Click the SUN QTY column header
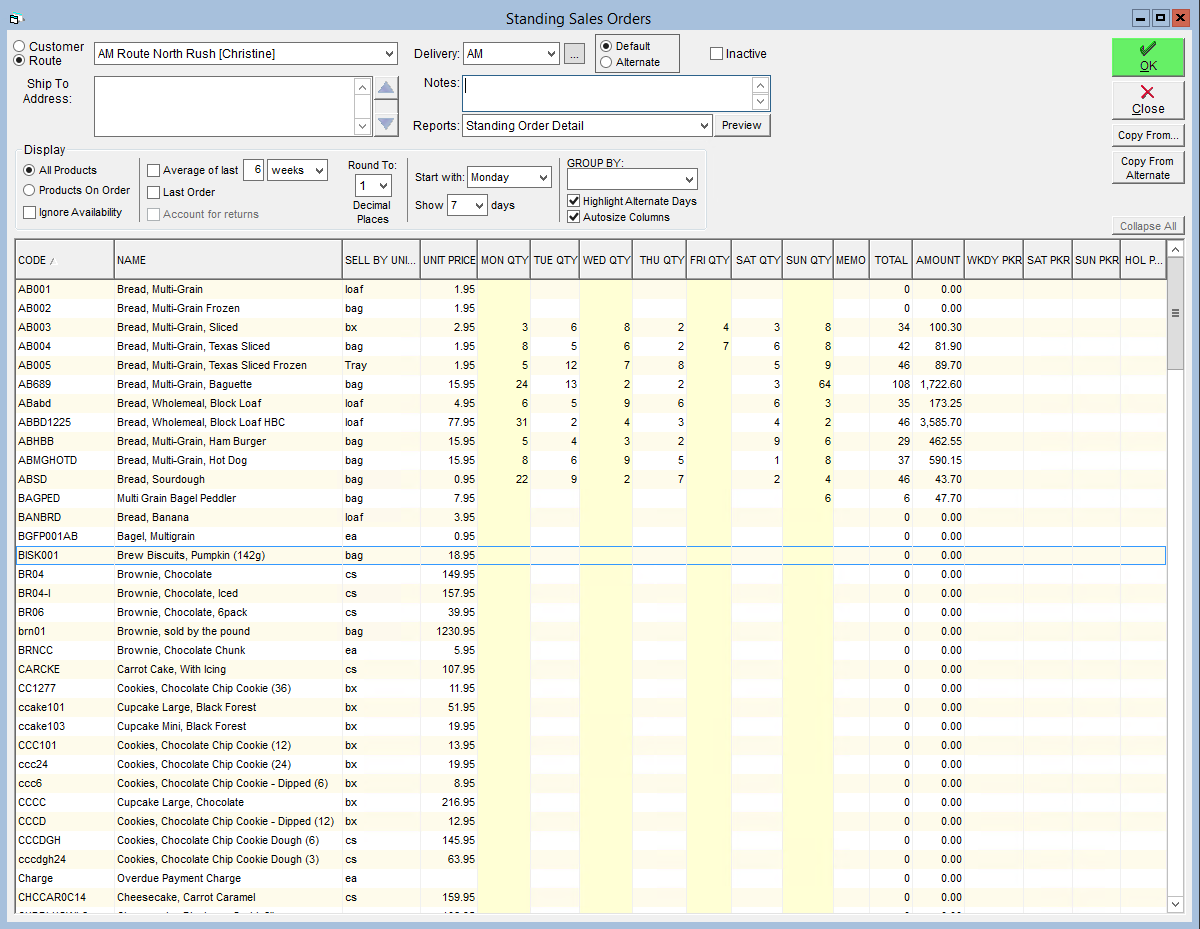 click(808, 260)
